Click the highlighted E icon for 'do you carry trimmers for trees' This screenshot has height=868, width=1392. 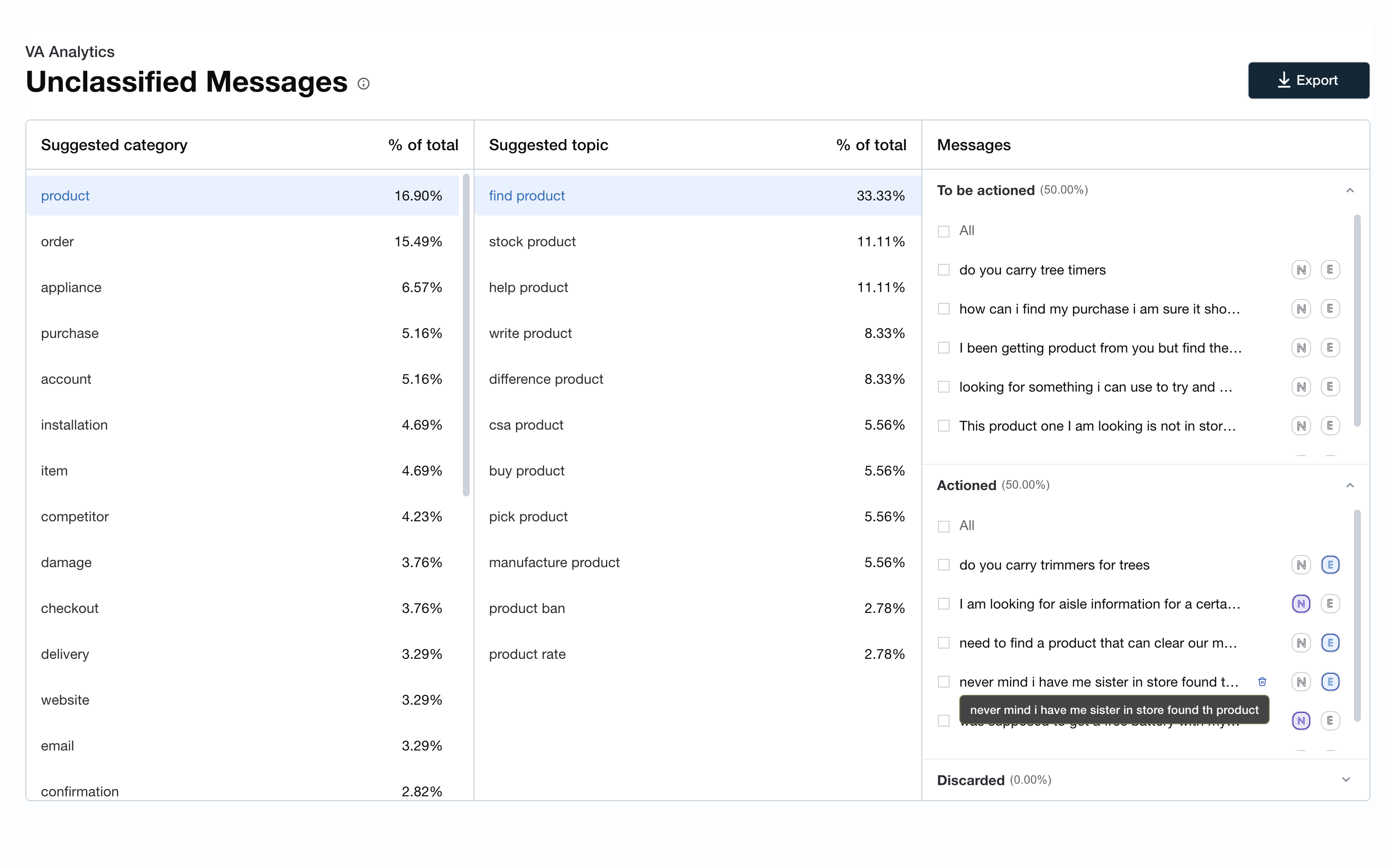pyautogui.click(x=1330, y=565)
